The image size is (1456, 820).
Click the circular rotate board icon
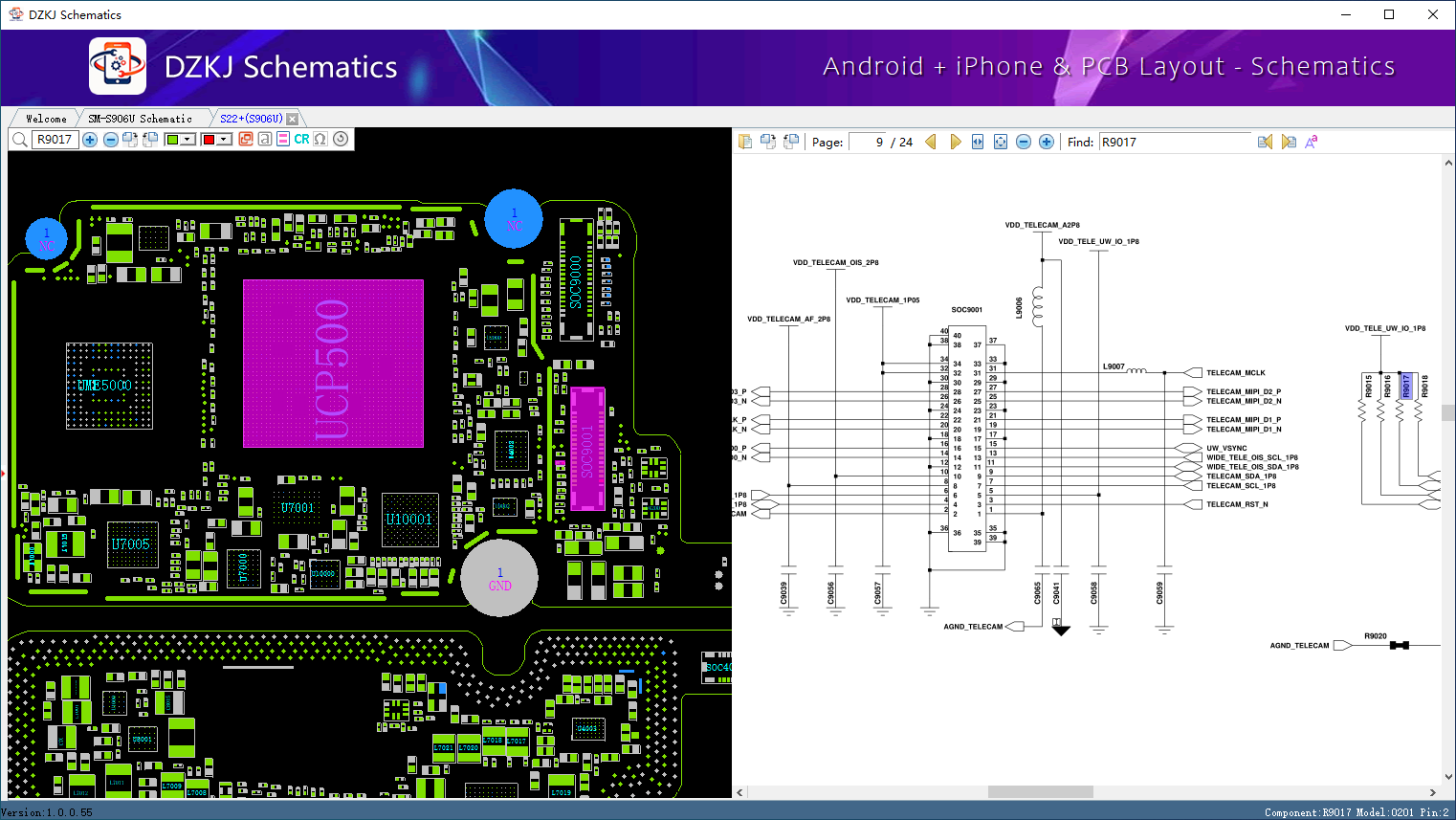341,140
